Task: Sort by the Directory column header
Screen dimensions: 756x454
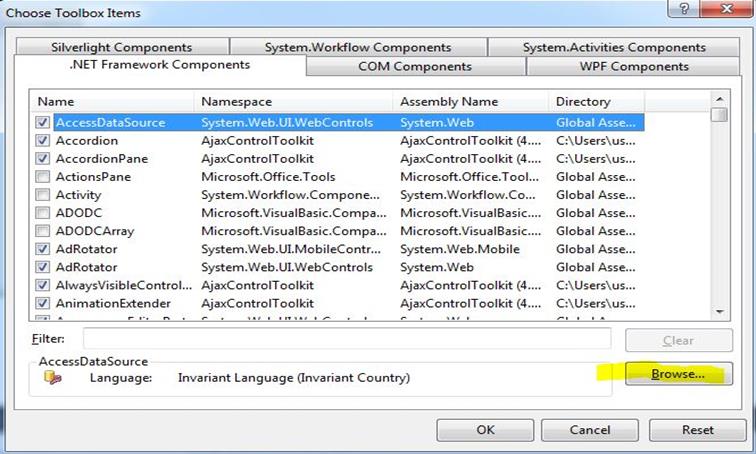Action: point(596,102)
